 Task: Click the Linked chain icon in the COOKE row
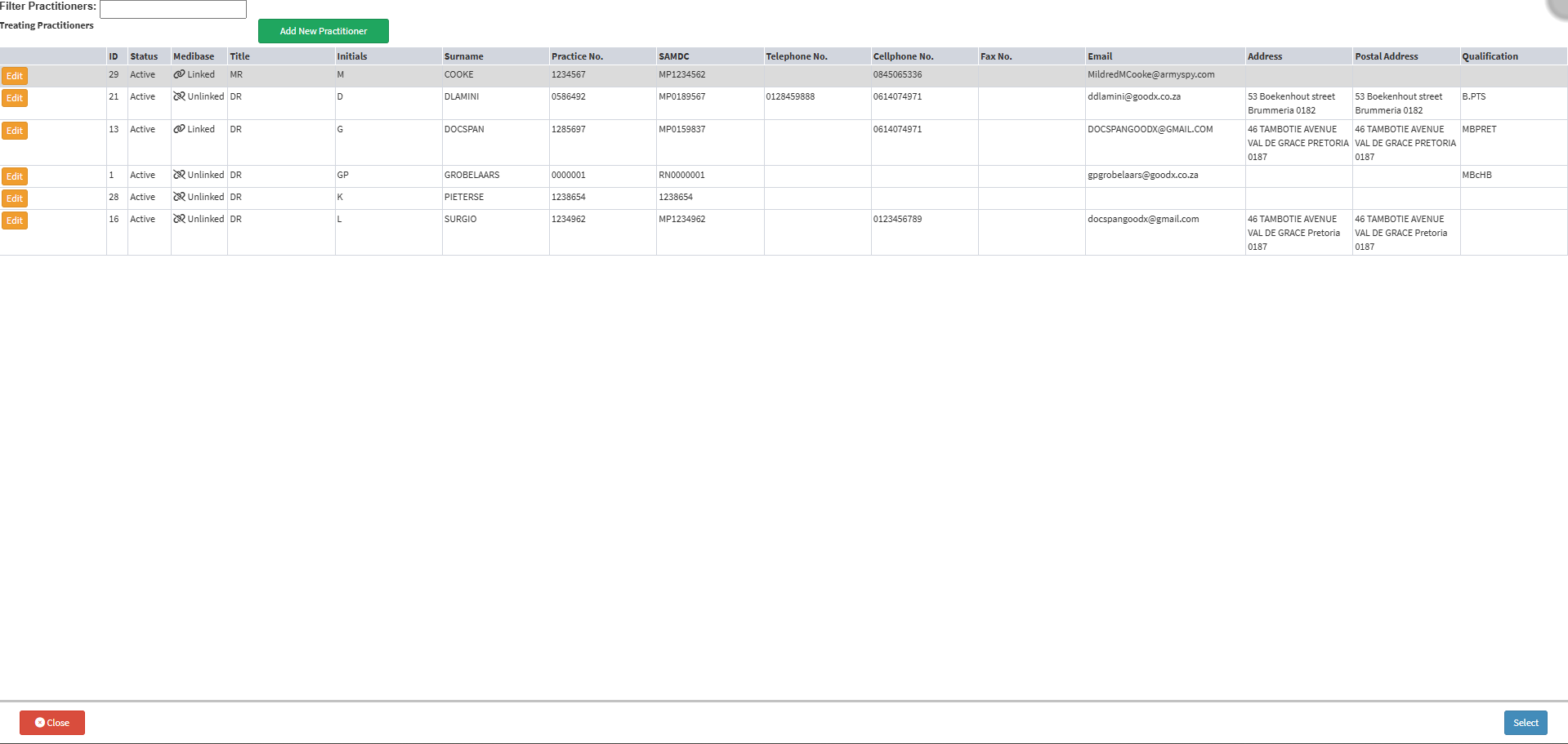[179, 74]
